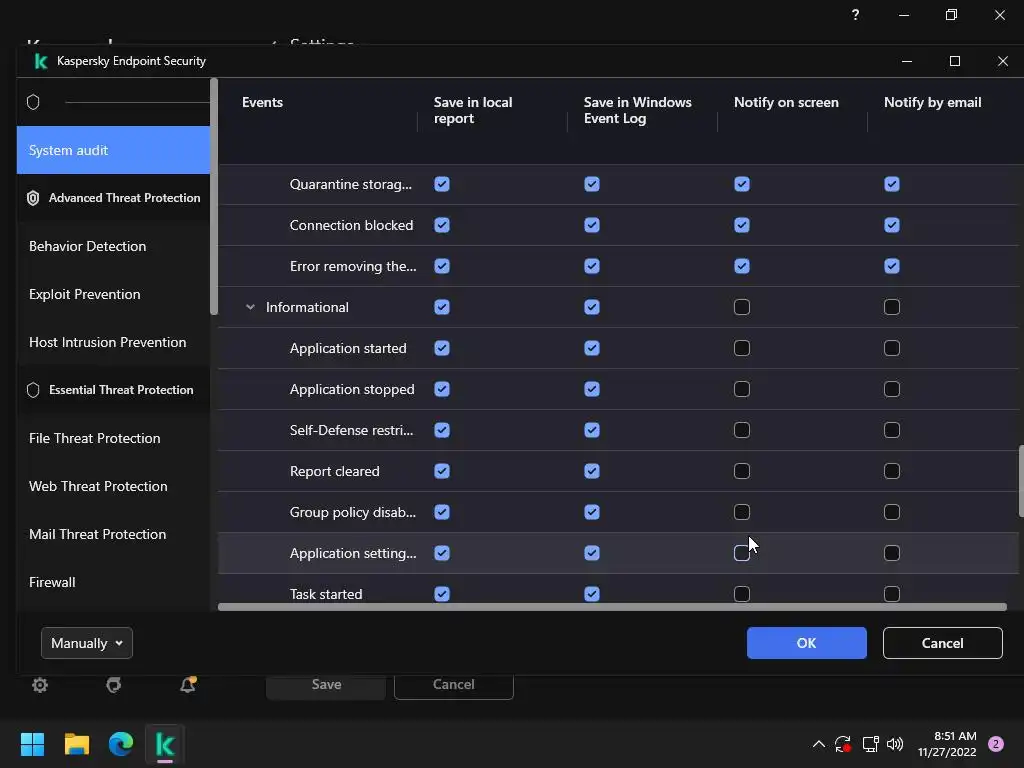
Task: Open settings gear icon in main window
Action: tap(40, 684)
